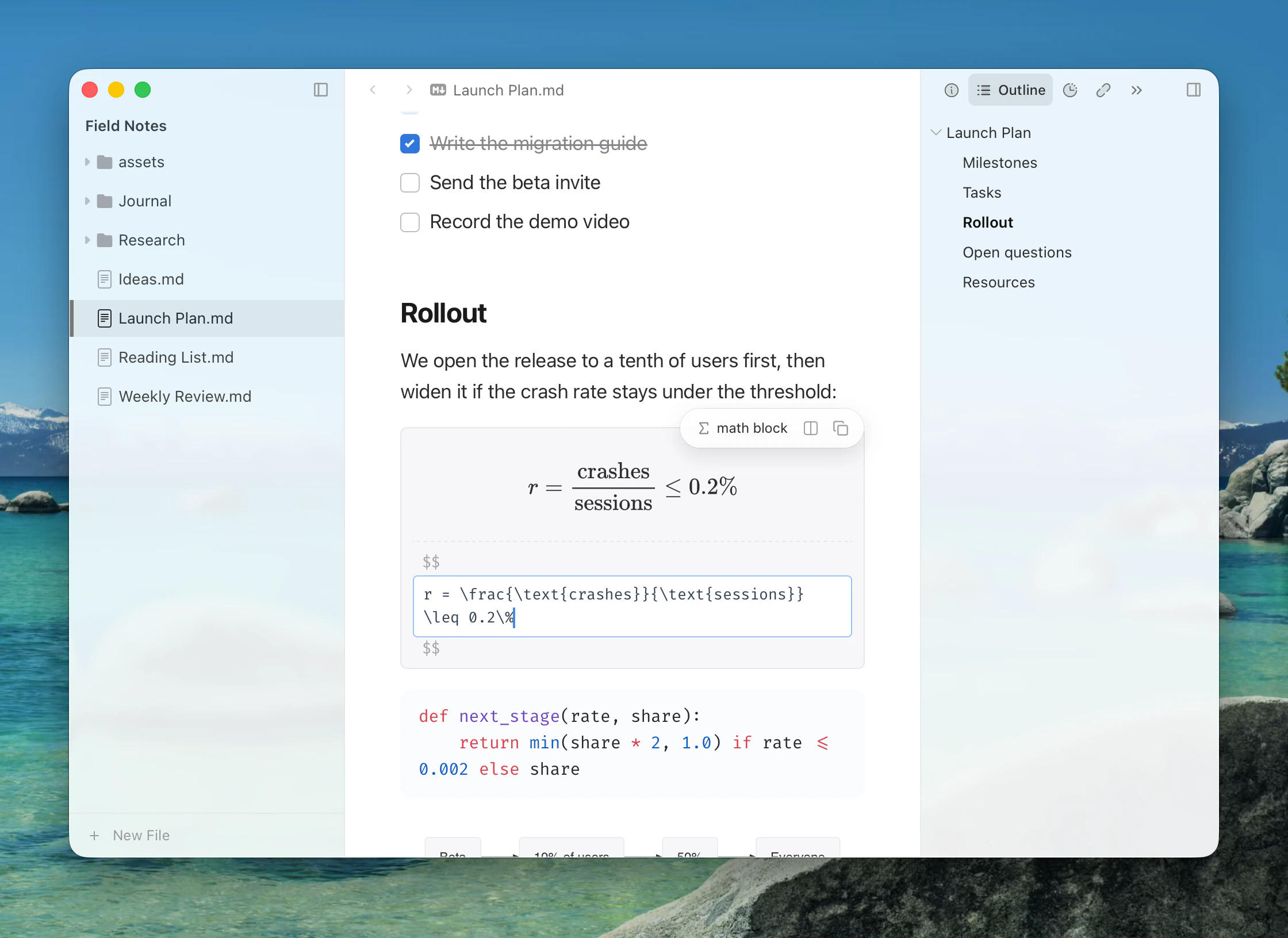The image size is (1288, 938).
Task: Click the Field Notes vault title
Action: pyautogui.click(x=126, y=126)
